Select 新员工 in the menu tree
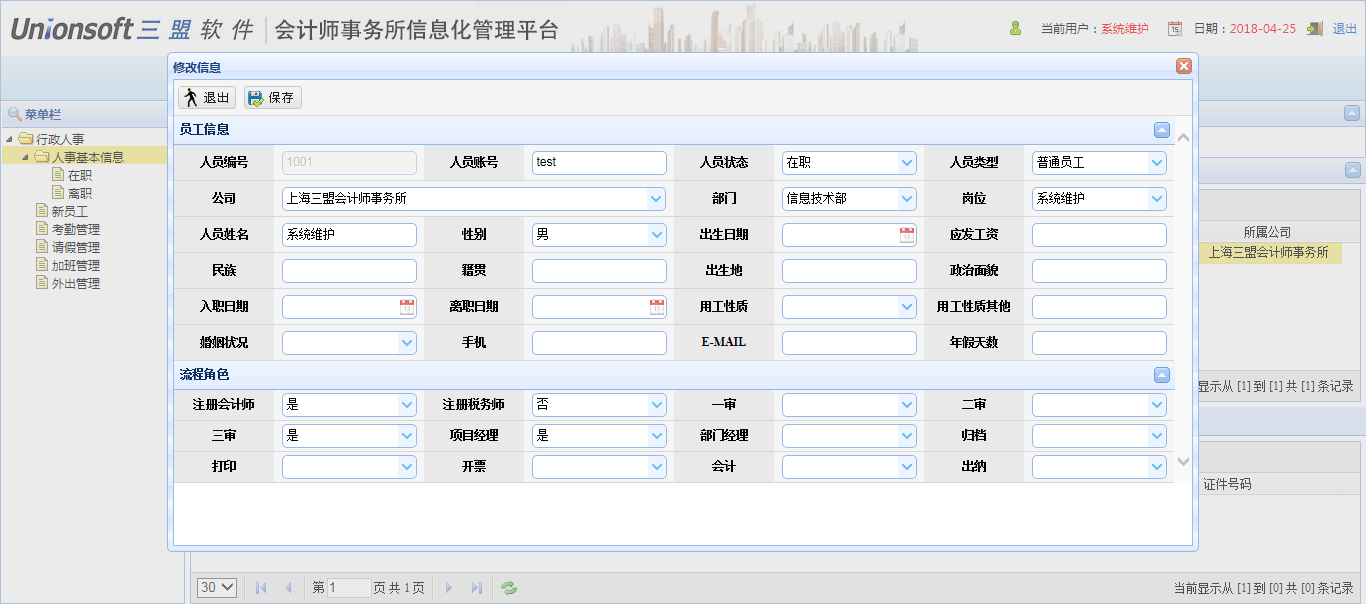1366x604 pixels. (x=69, y=211)
